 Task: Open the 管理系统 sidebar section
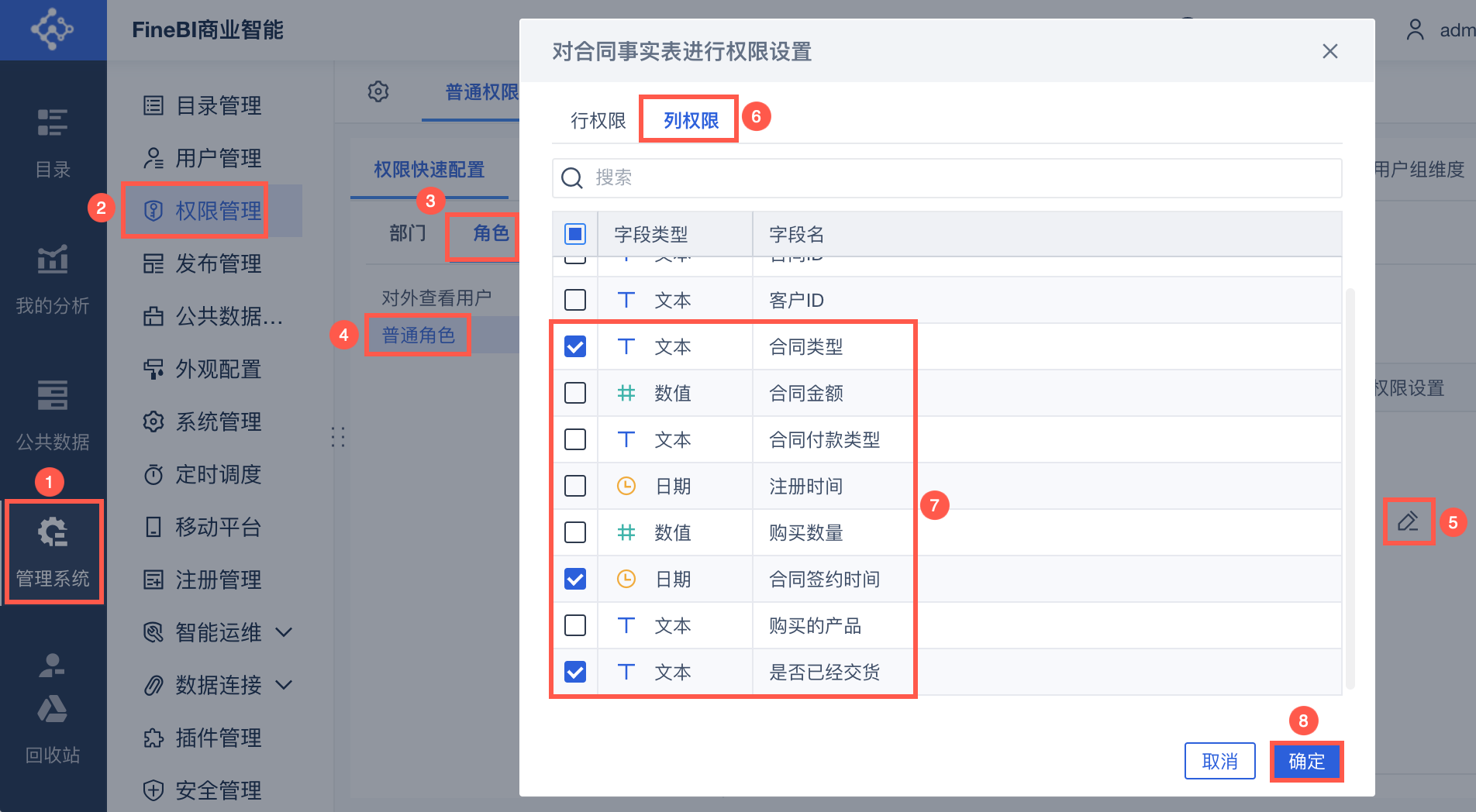[x=53, y=550]
